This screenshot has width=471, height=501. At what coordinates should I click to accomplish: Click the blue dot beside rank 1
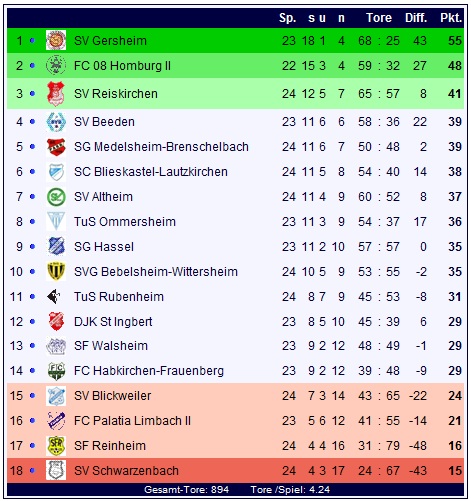coord(32,40)
